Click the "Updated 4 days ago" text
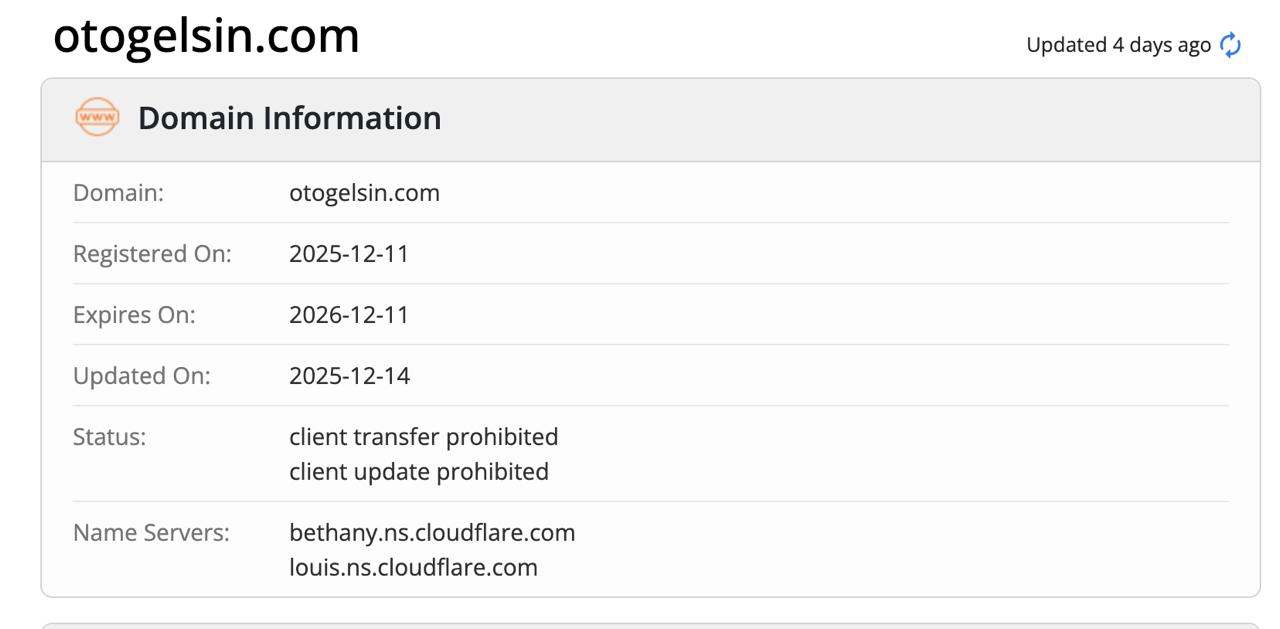Screen dimensions: 1280x629 click(x=1118, y=45)
